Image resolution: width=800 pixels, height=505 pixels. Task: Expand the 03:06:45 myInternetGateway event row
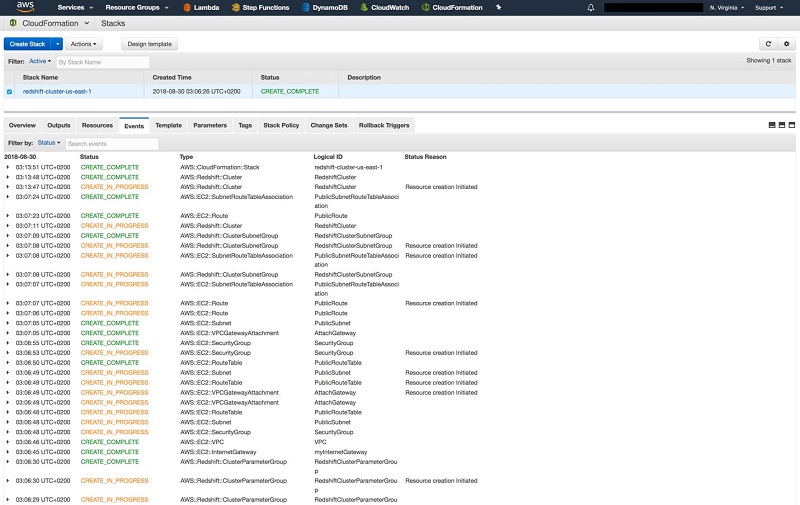tap(8, 452)
